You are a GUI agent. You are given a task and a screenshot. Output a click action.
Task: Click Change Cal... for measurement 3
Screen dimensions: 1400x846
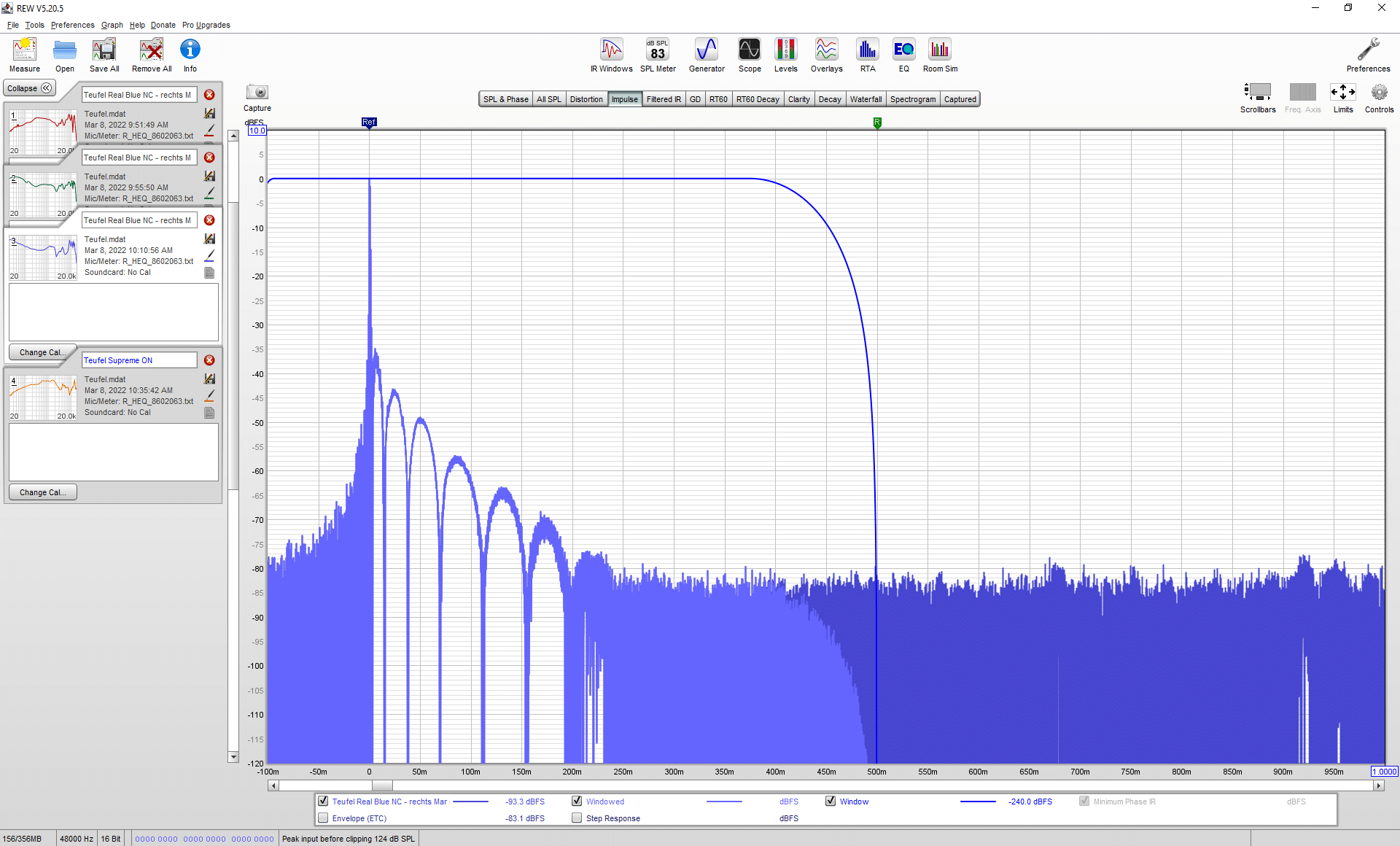[42, 352]
